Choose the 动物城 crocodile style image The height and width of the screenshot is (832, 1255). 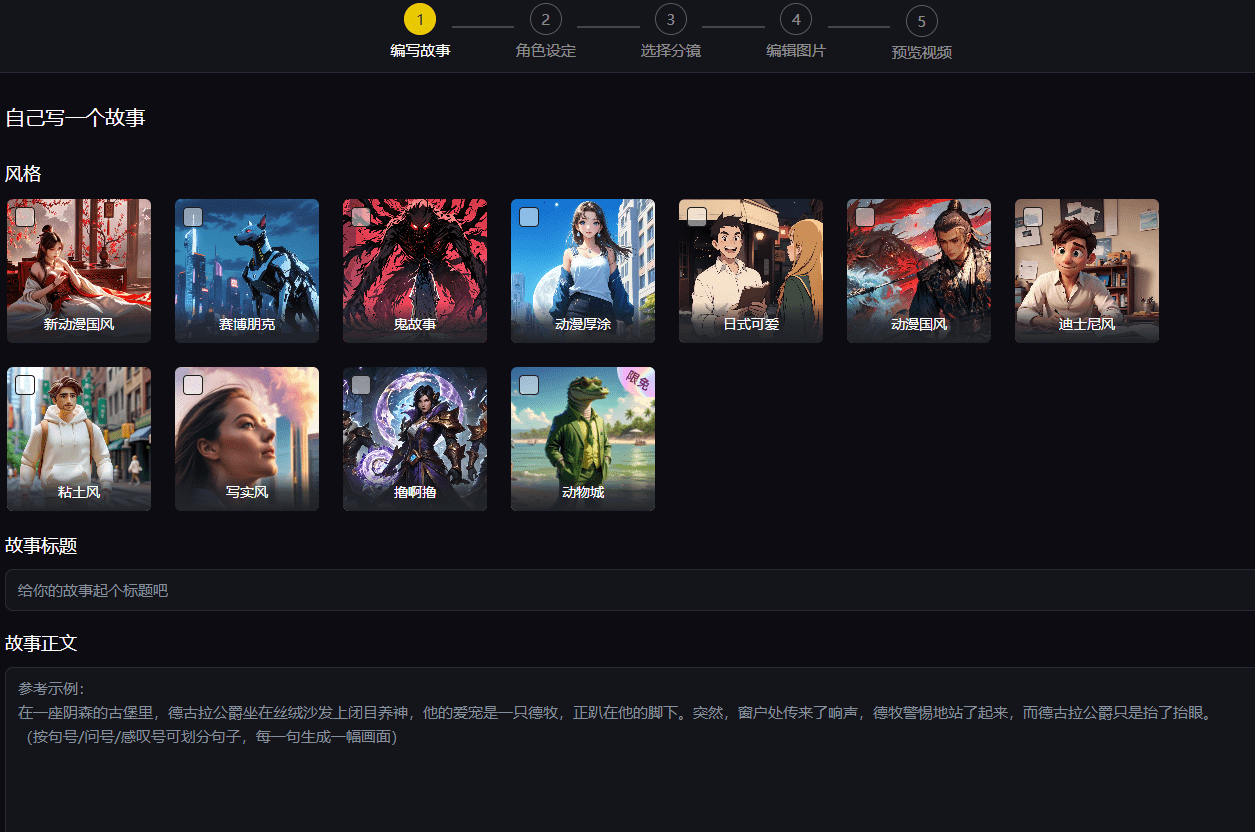[x=583, y=438]
